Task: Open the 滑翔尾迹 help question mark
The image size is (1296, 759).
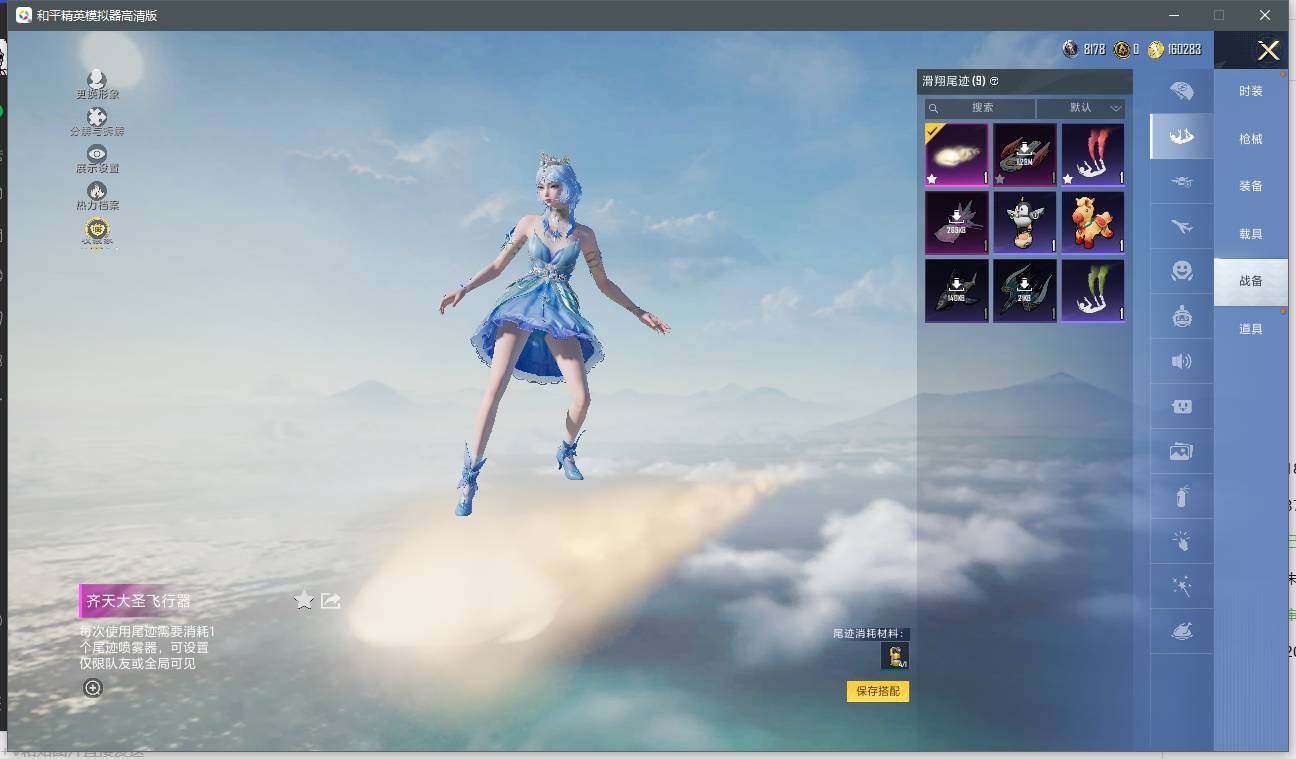Action: pyautogui.click(x=994, y=81)
